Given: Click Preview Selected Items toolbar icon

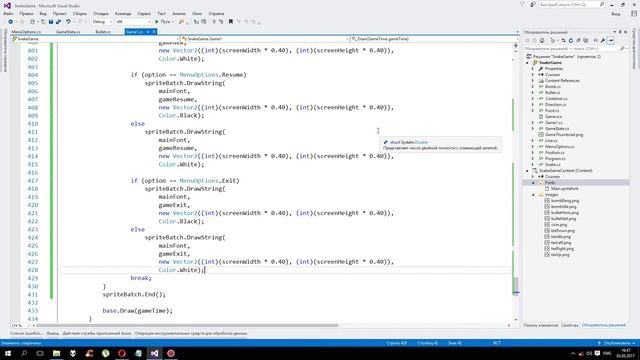Looking at the screenshot, I should [611, 40].
